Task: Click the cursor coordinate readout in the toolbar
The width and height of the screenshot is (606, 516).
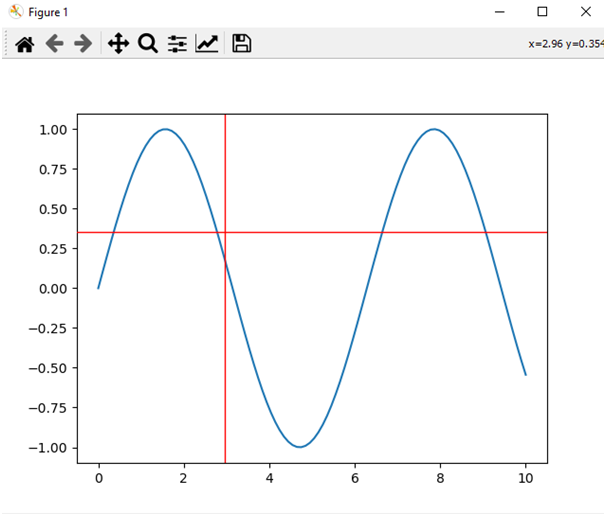Action: pyautogui.click(x=566, y=43)
